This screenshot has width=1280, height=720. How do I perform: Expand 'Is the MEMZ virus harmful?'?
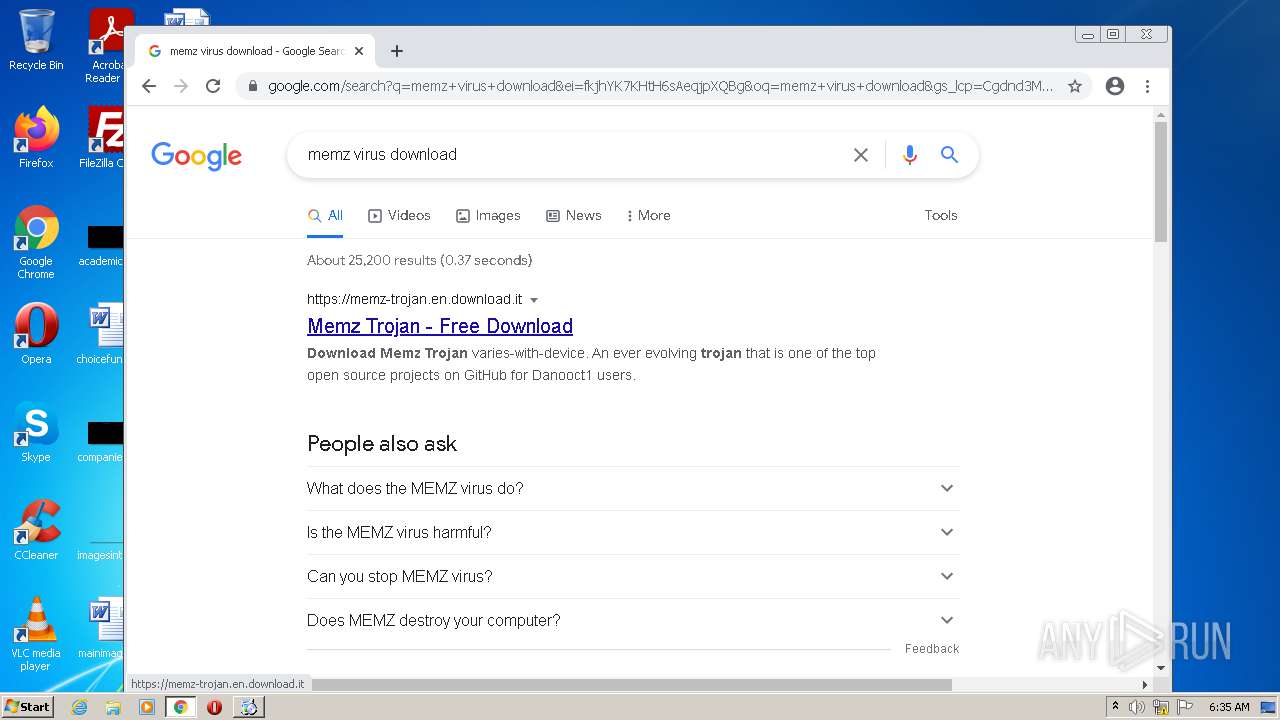tap(632, 532)
